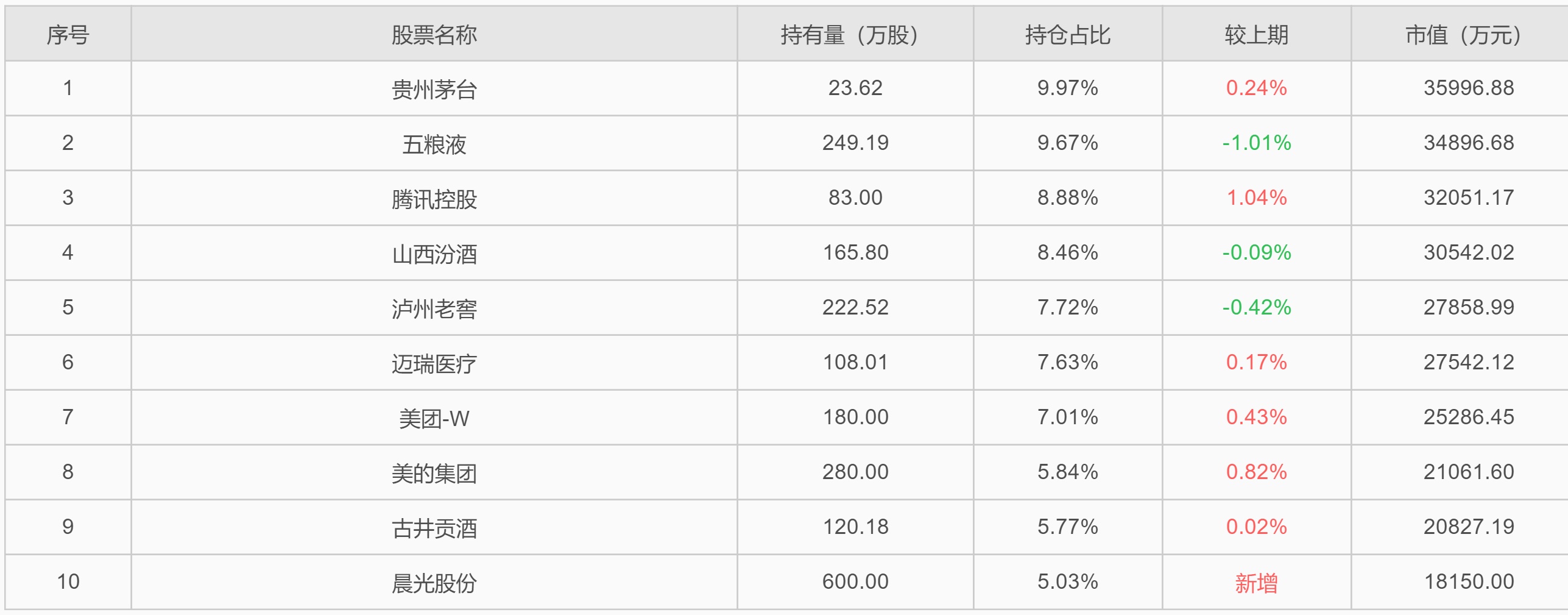The image size is (1568, 615).
Task: Open the 五粮液 stock link
Action: (x=434, y=144)
